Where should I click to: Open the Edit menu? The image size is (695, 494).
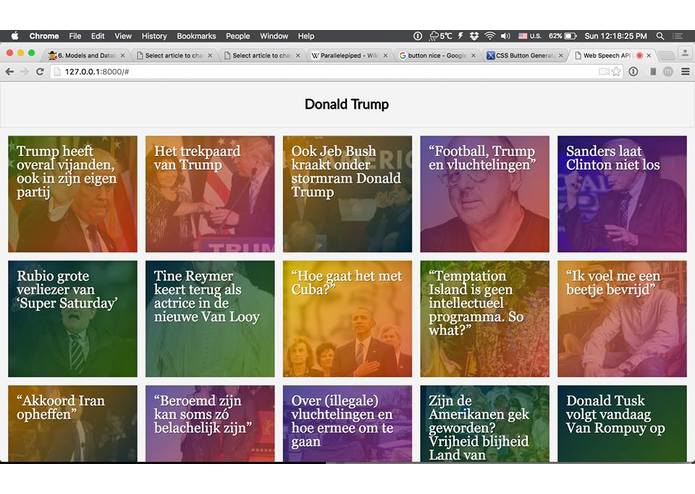98,36
